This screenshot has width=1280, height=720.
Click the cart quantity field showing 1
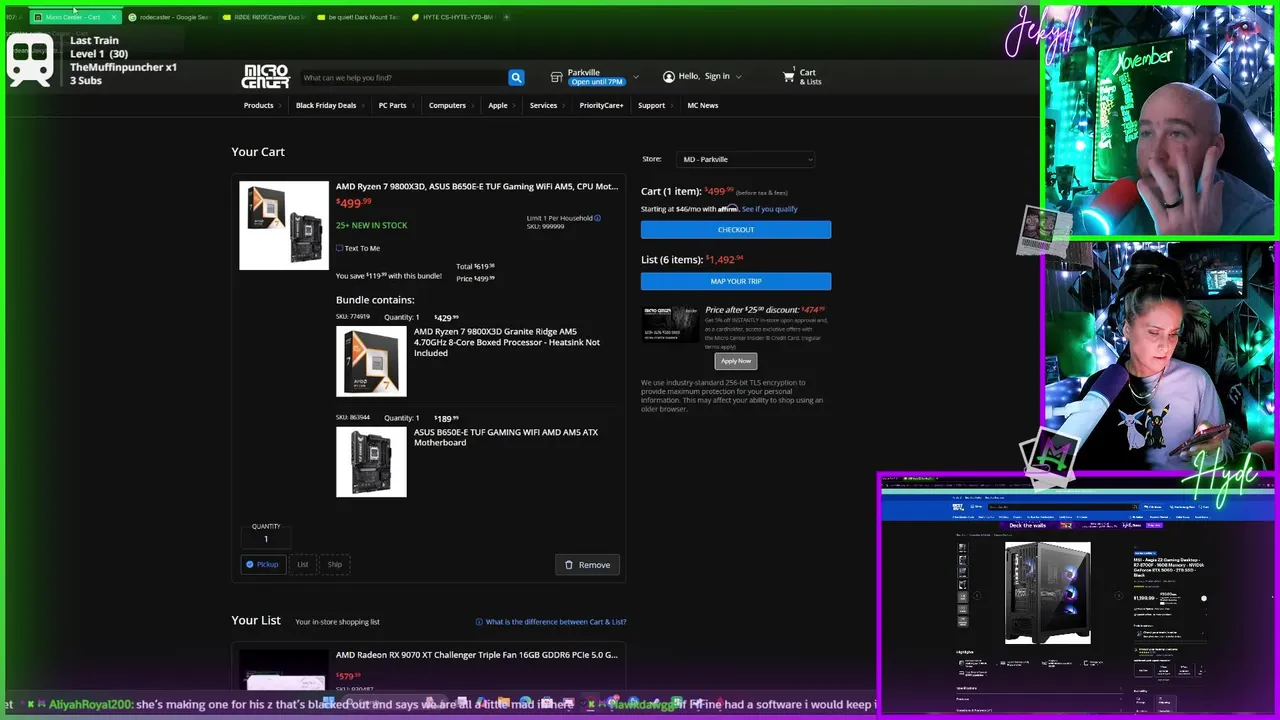(x=266, y=539)
